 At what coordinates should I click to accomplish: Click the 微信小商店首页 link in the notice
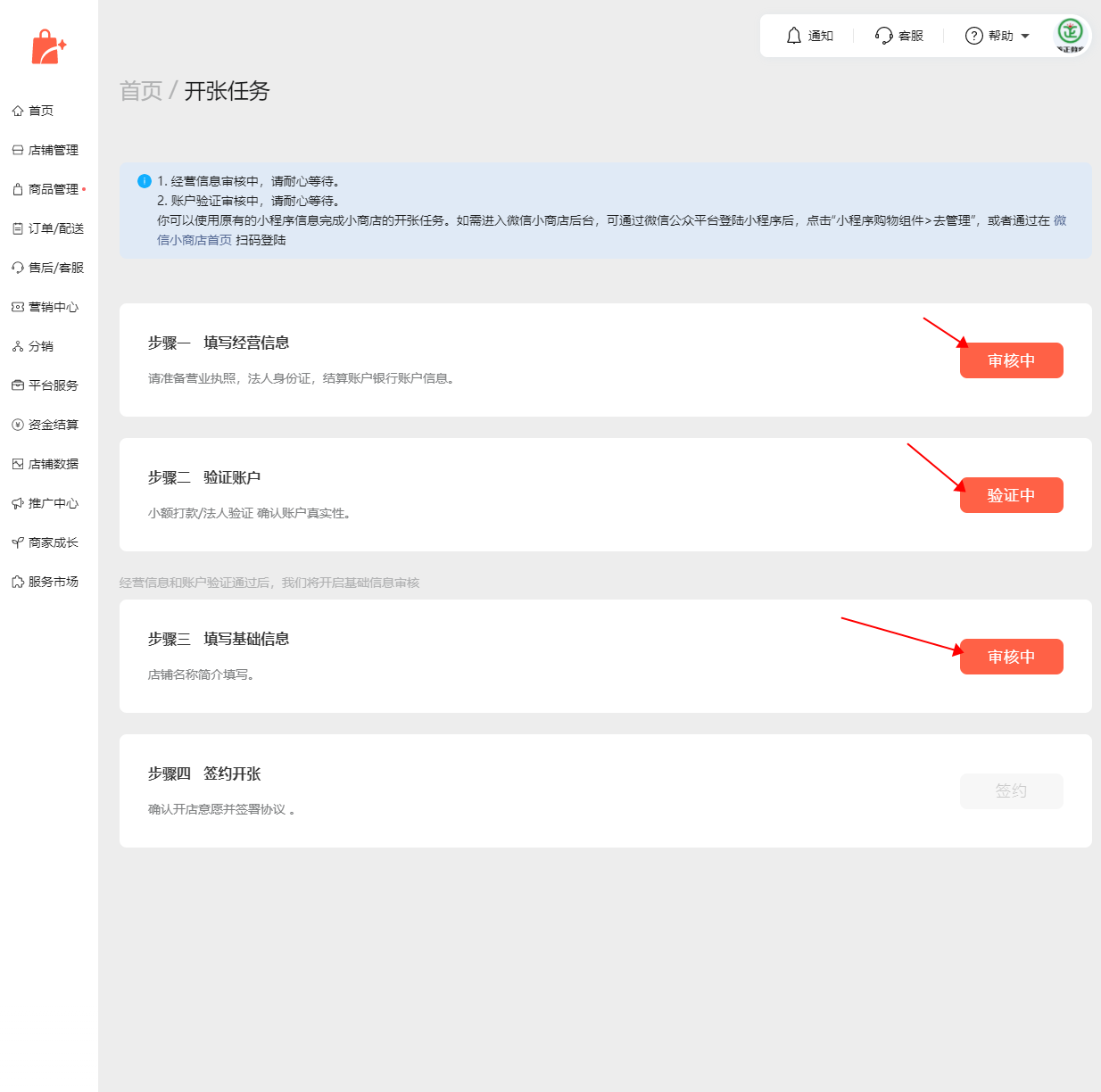click(195, 240)
